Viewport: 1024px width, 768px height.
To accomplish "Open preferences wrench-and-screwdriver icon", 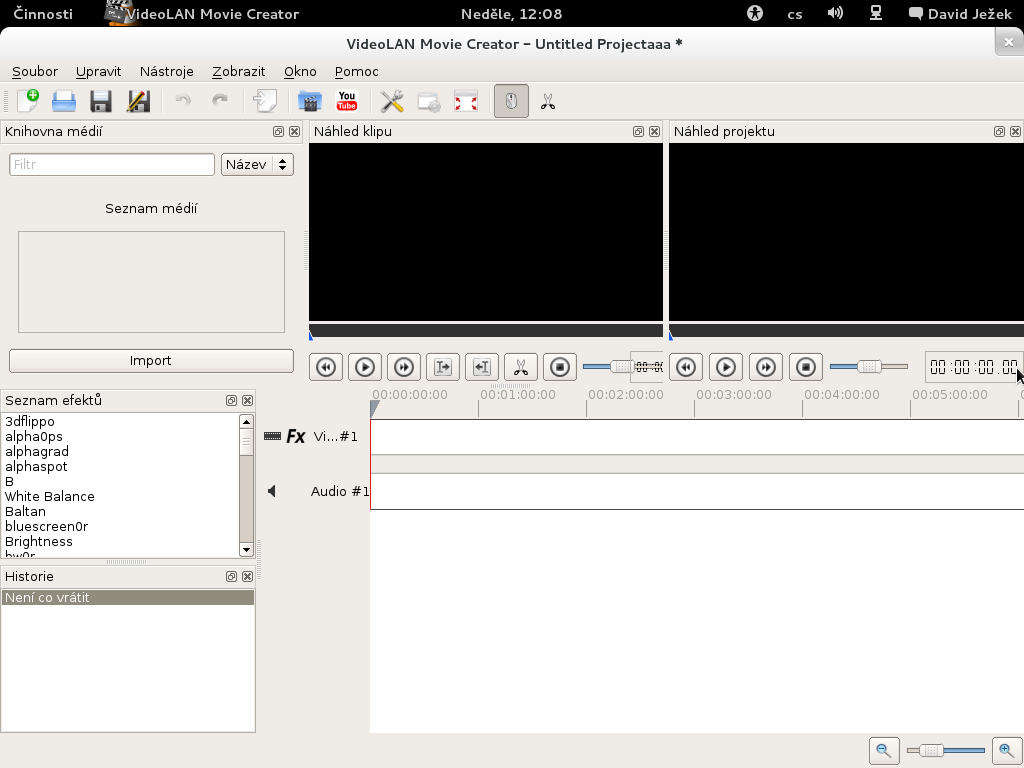I will [392, 101].
